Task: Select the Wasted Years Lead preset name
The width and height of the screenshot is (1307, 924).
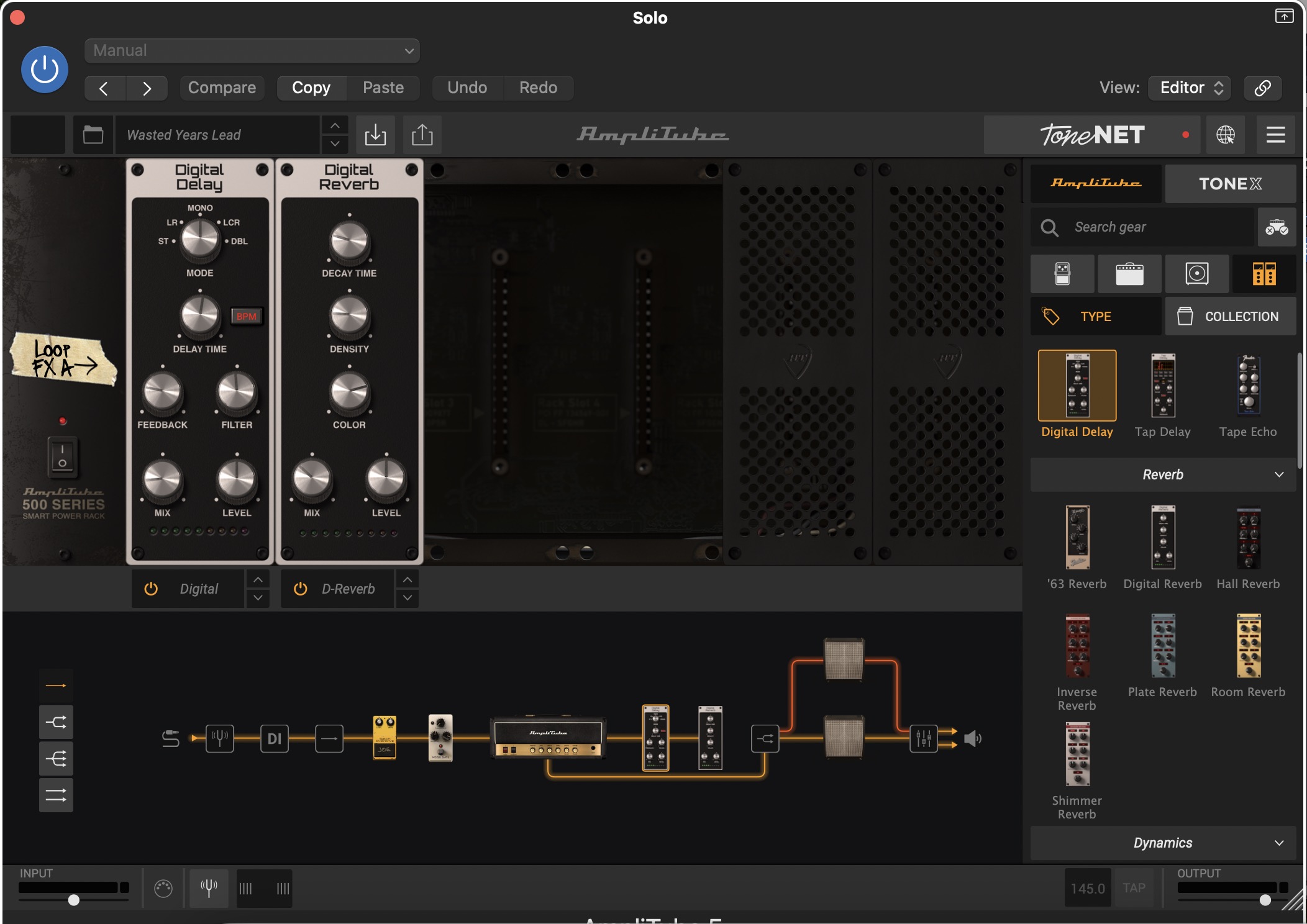Action: coord(217,135)
